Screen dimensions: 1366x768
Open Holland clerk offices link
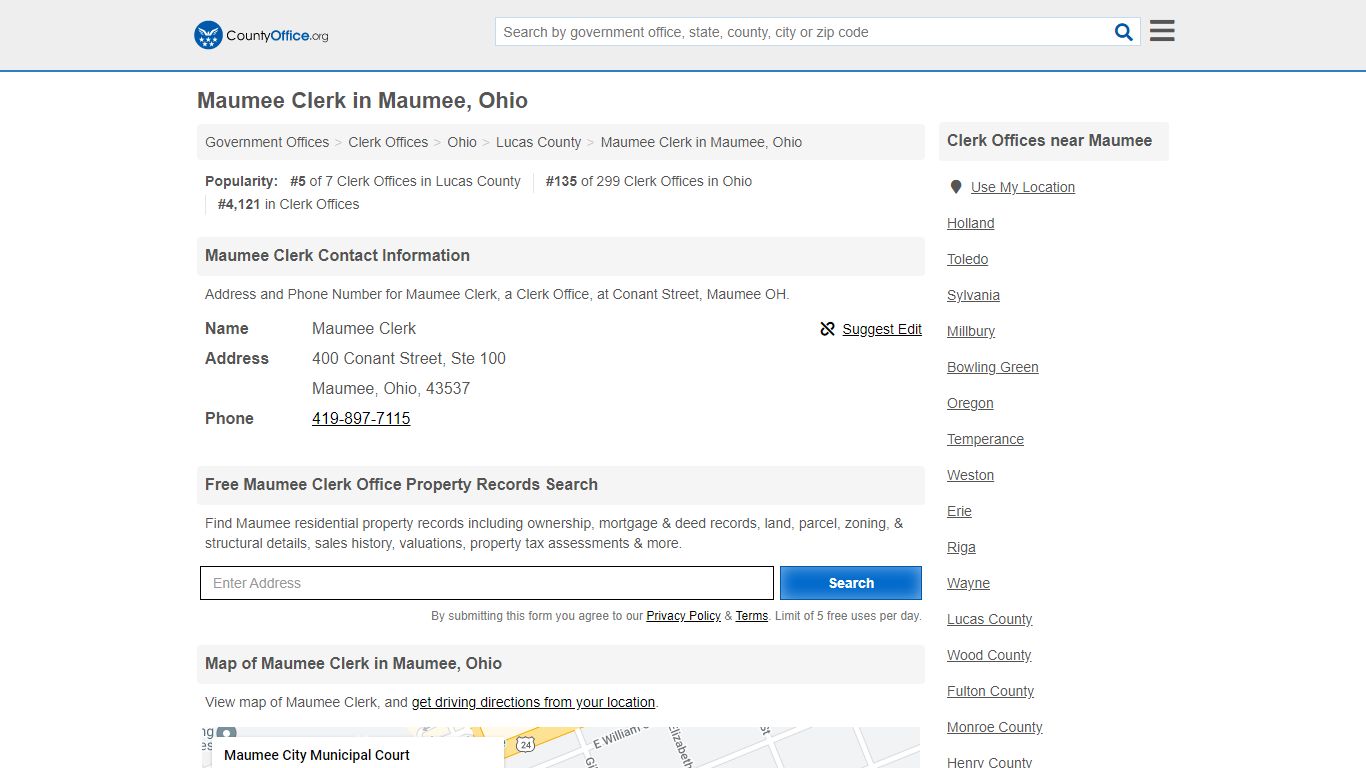pos(970,223)
